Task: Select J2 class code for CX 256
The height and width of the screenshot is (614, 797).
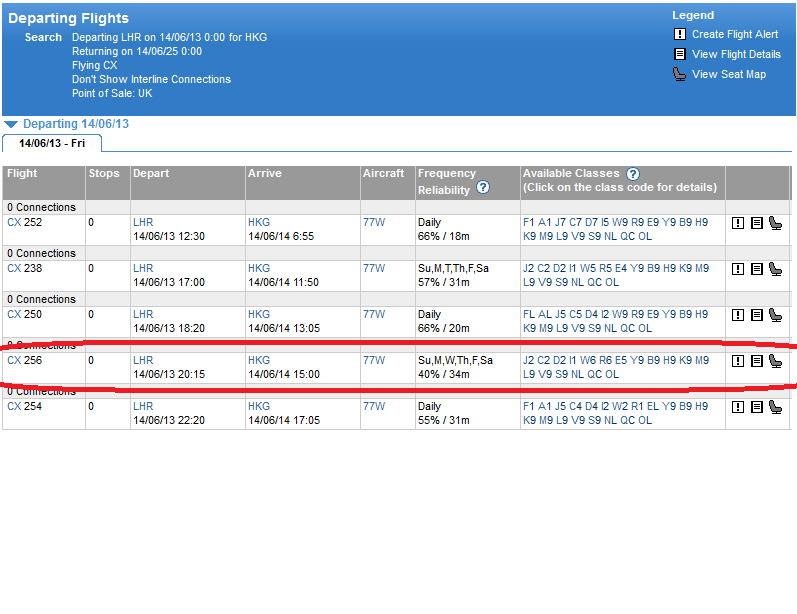Action: pyautogui.click(x=529, y=360)
